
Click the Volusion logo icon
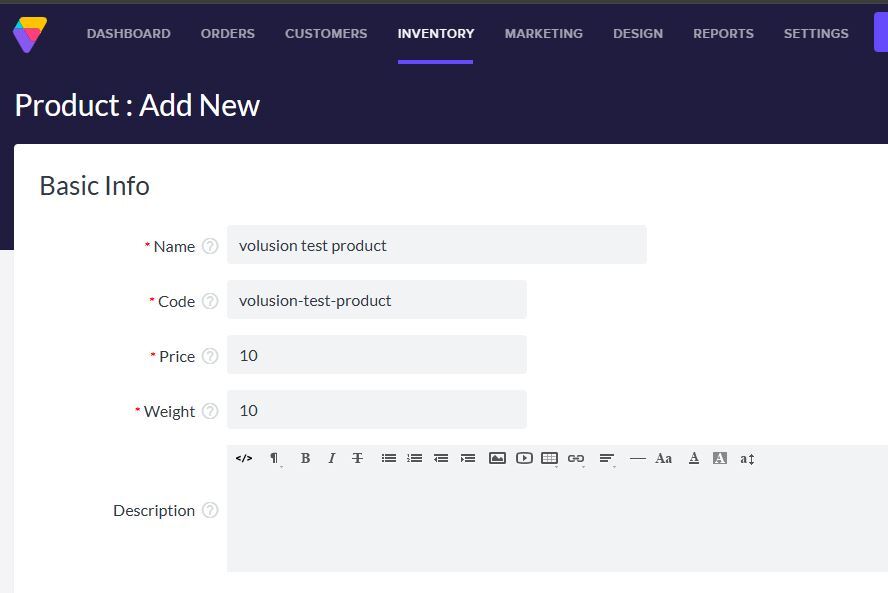(30, 33)
